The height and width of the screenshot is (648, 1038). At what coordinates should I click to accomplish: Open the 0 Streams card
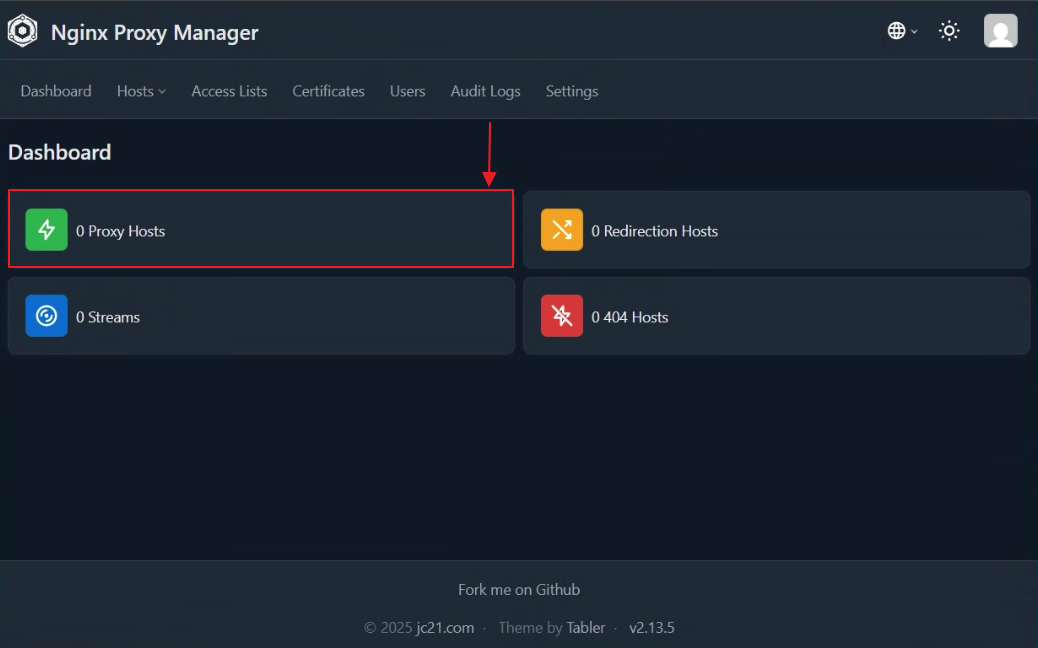[x=261, y=316]
